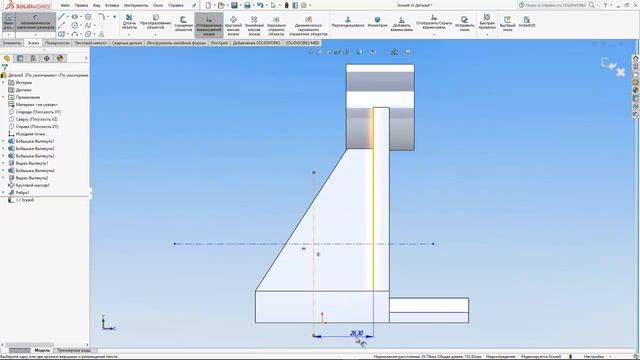Select the Smart Dimension tool

tap(36, 22)
